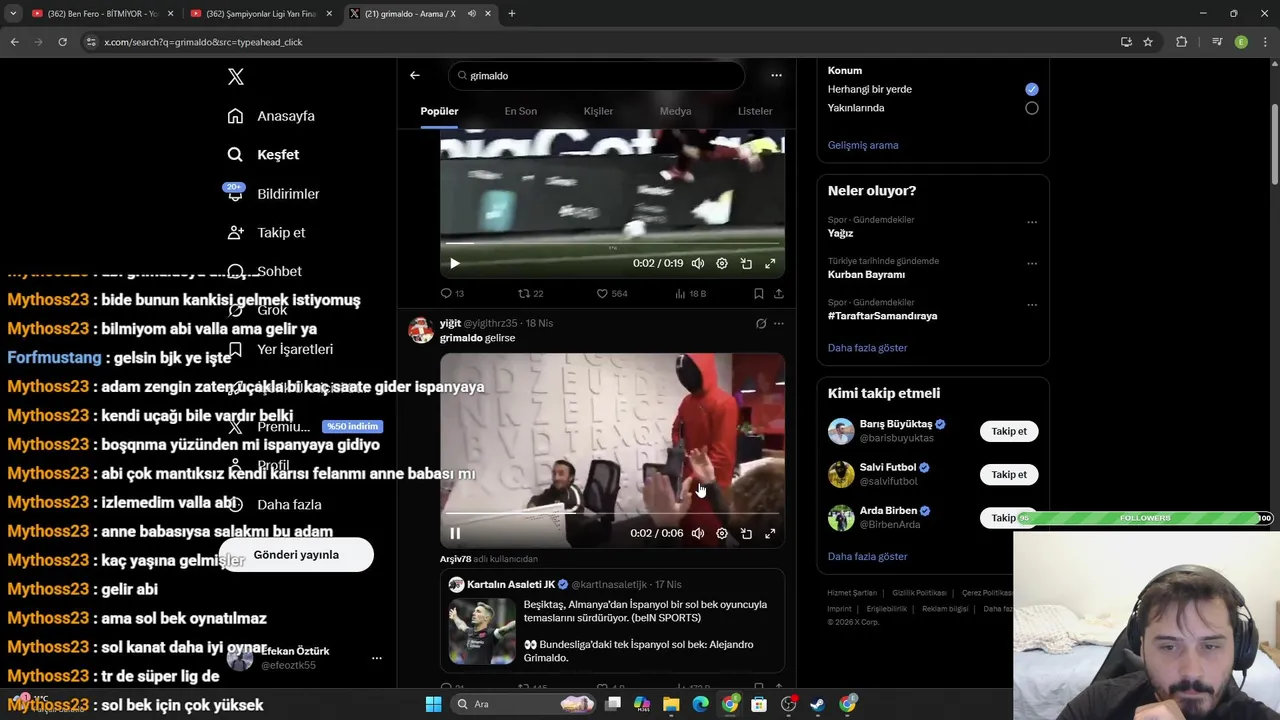
Task: Open the Gelişmiş arama link
Action: [863, 145]
